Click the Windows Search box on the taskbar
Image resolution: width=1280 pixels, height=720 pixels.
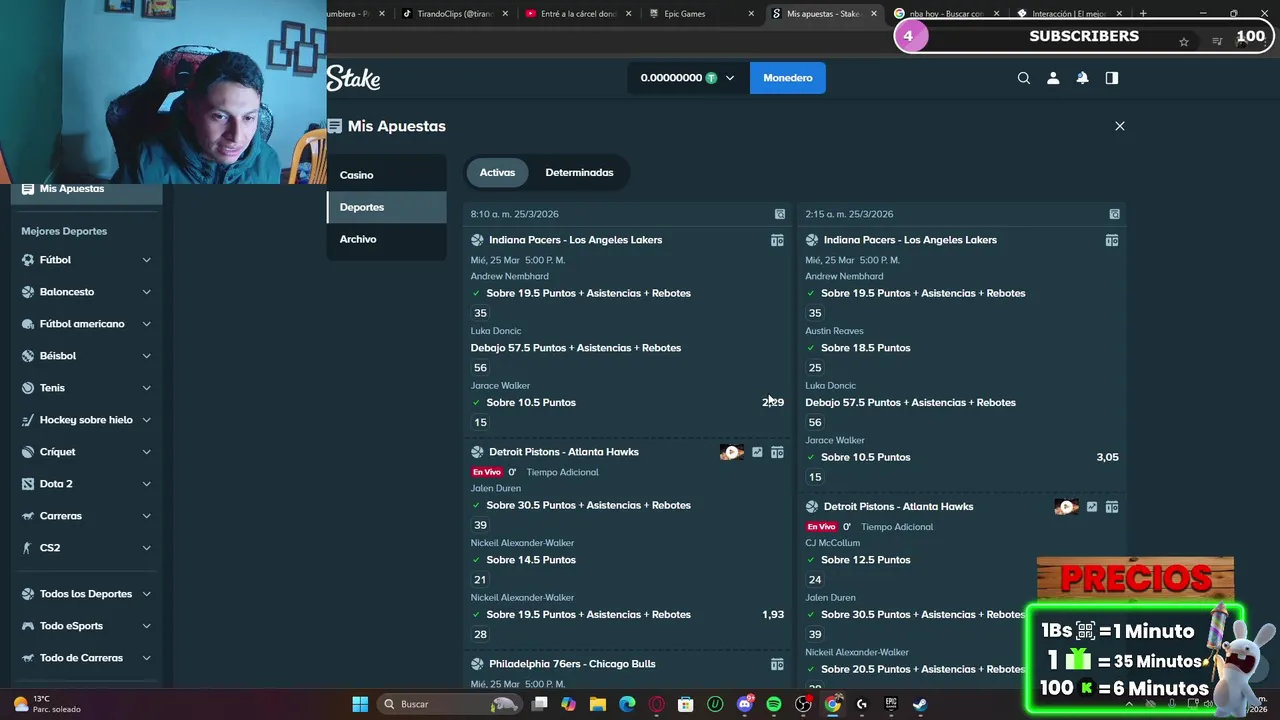[x=450, y=704]
